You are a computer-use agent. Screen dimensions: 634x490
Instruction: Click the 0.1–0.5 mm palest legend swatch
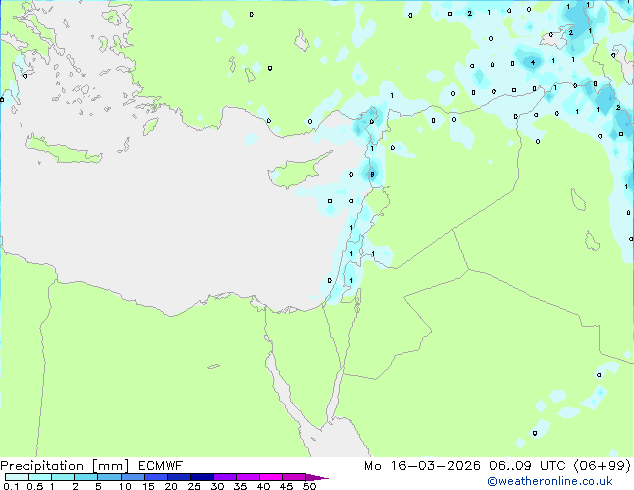pyautogui.click(x=17, y=477)
